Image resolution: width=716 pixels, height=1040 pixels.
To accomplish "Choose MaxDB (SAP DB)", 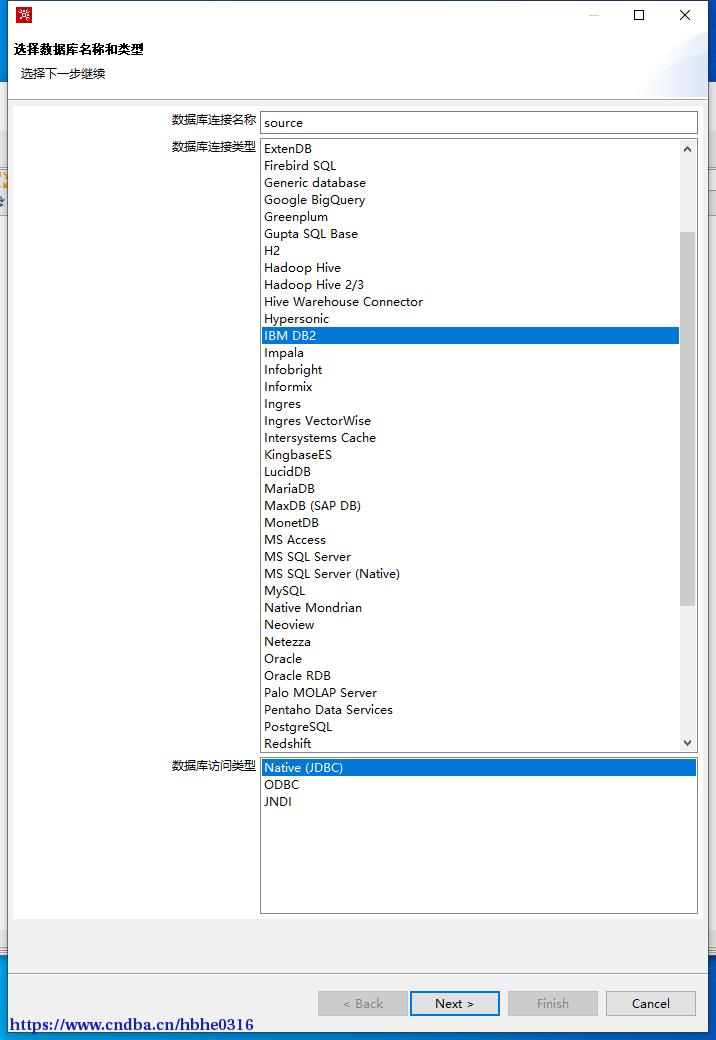I will tap(471, 506).
